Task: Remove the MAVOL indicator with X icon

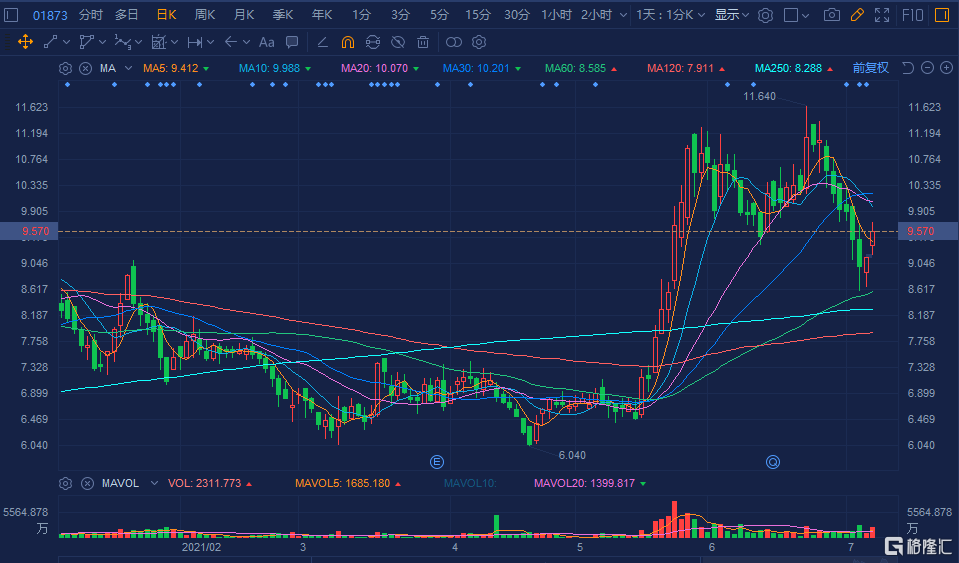Action: pyautogui.click(x=87, y=484)
